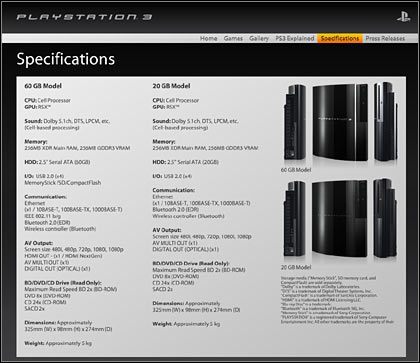Click the Specifications page title
420x363 pixels.
click(x=66, y=59)
